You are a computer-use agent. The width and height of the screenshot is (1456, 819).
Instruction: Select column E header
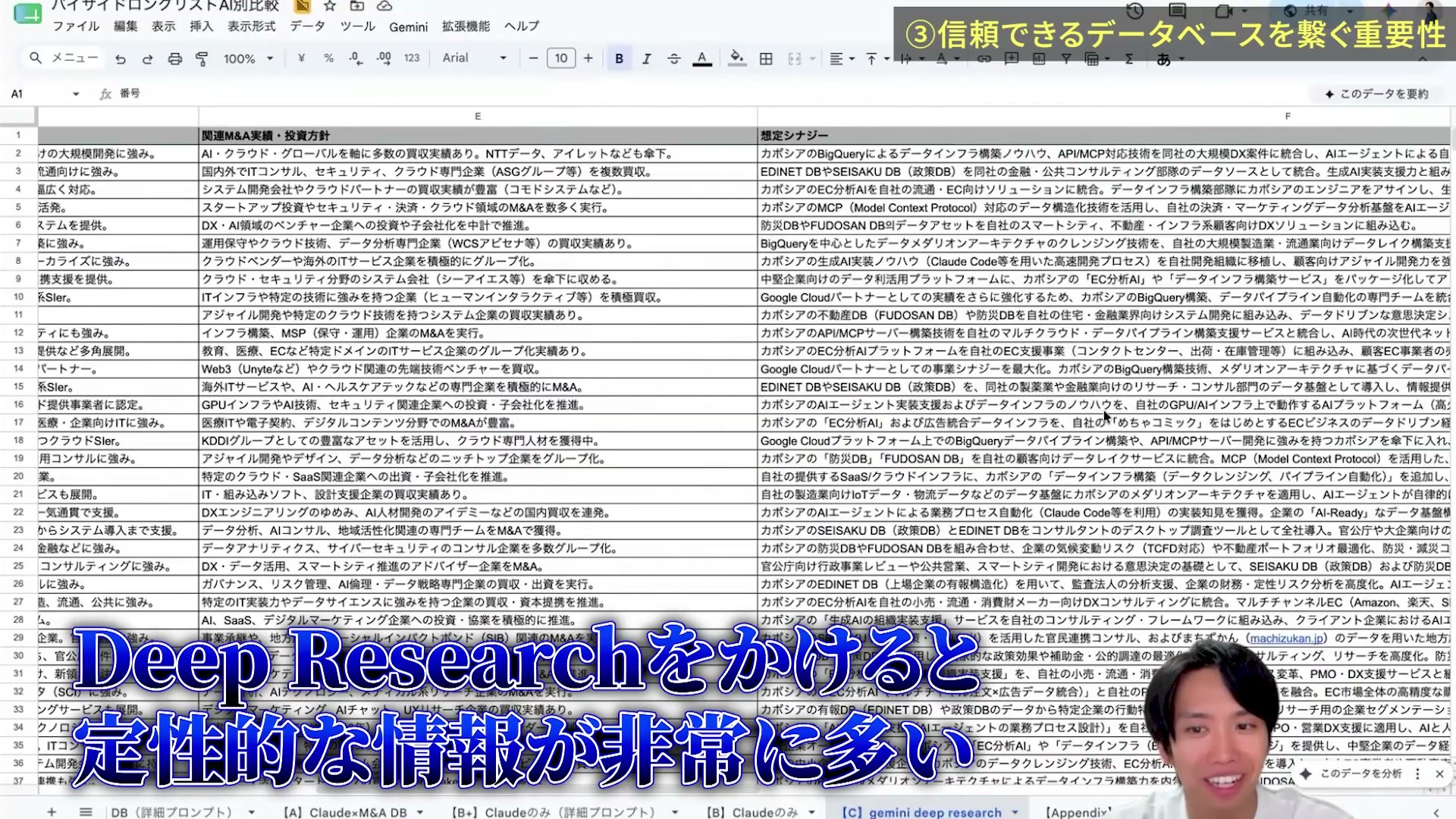pos(478,116)
